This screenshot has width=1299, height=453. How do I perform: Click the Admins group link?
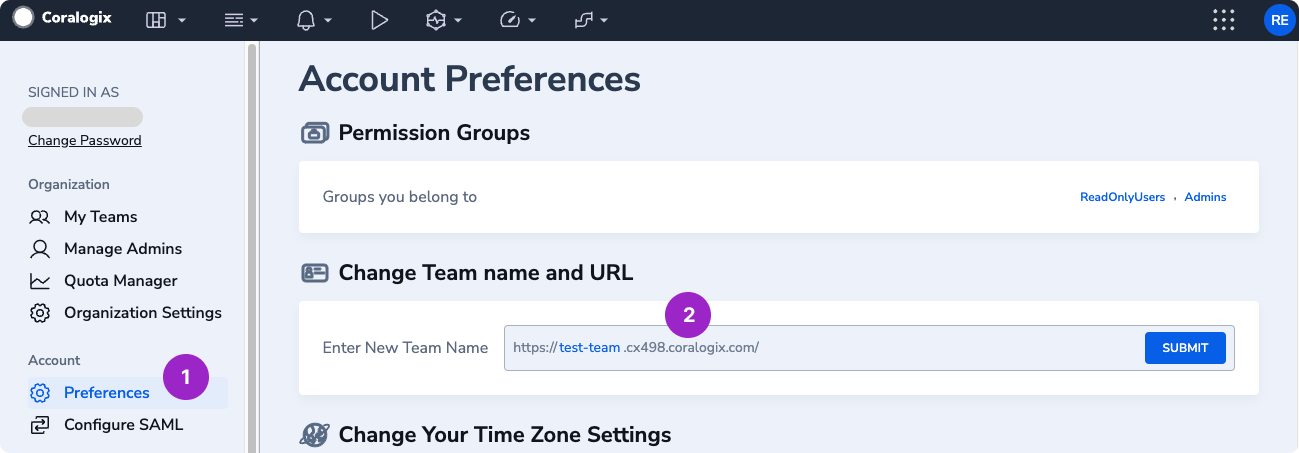1205,197
